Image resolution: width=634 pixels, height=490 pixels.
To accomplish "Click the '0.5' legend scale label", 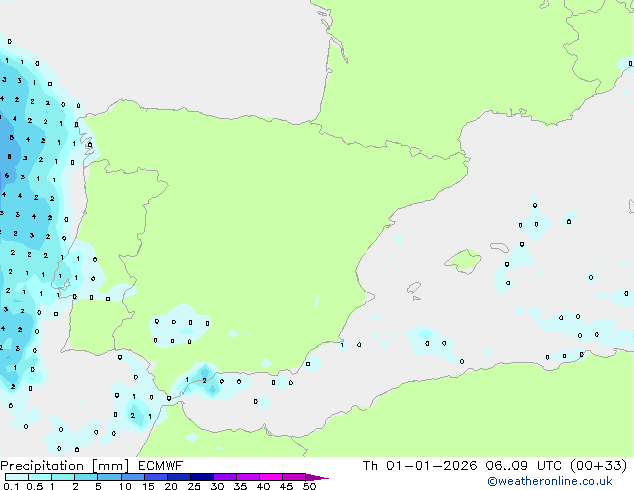I will tap(35, 486).
